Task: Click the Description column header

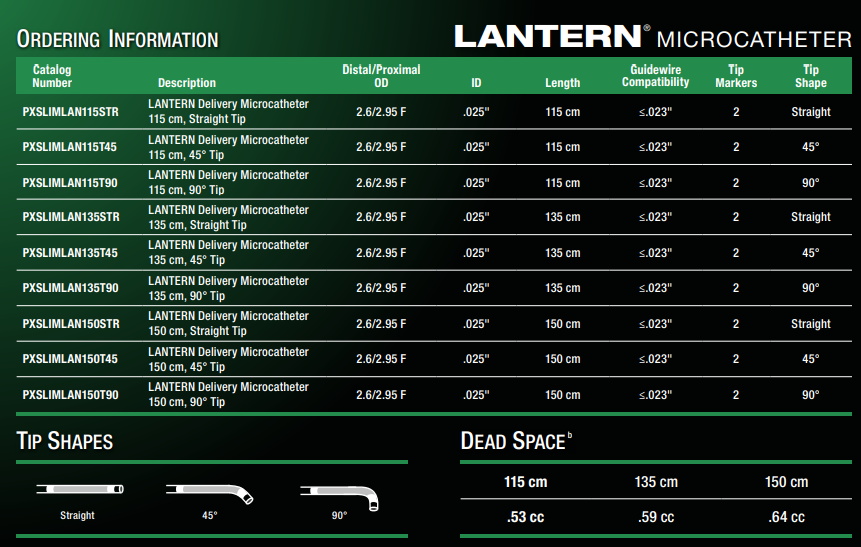Action: 187,83
